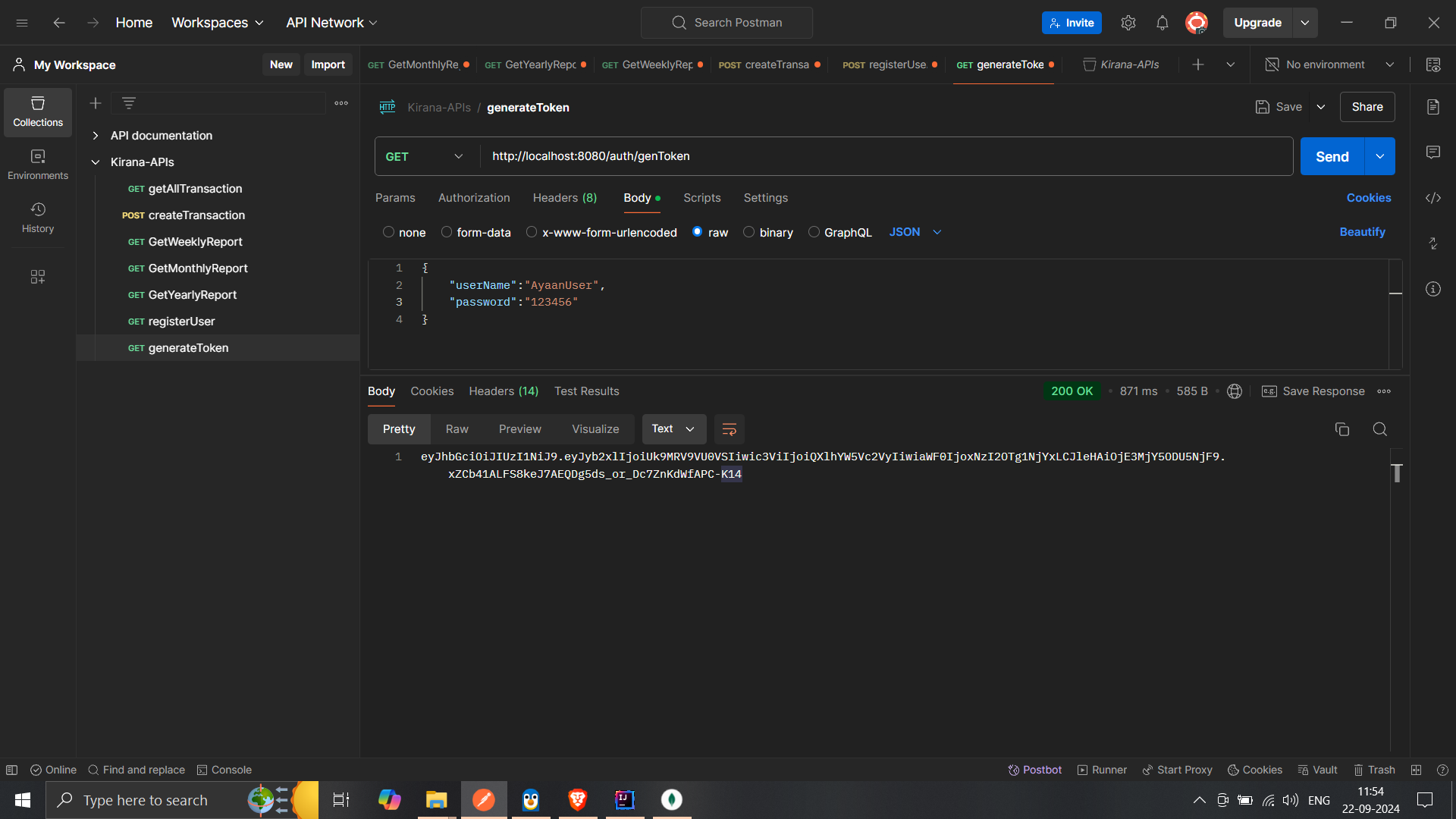Switch to the Params tab
Screen dimensions: 1456x819
coord(395,198)
